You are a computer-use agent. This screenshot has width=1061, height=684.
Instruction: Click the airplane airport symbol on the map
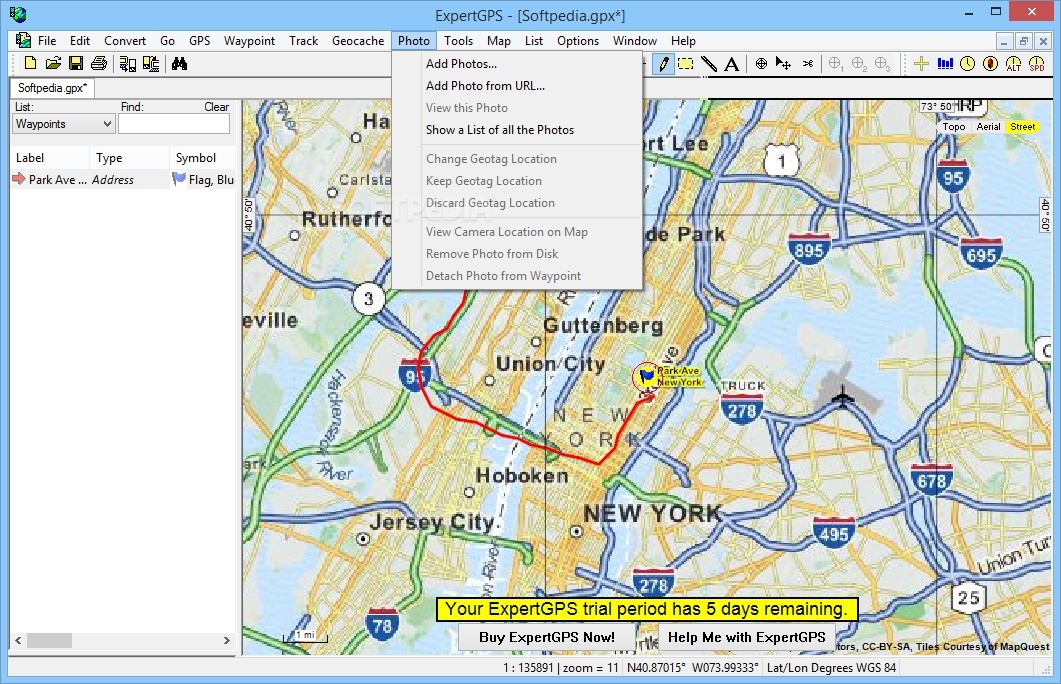(842, 396)
